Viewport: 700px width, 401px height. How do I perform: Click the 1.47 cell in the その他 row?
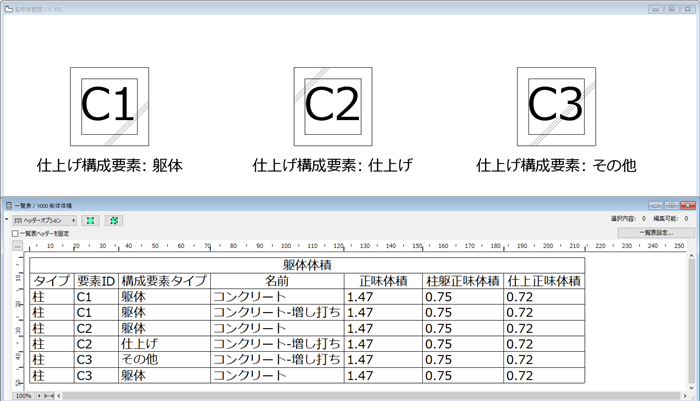[383, 359]
